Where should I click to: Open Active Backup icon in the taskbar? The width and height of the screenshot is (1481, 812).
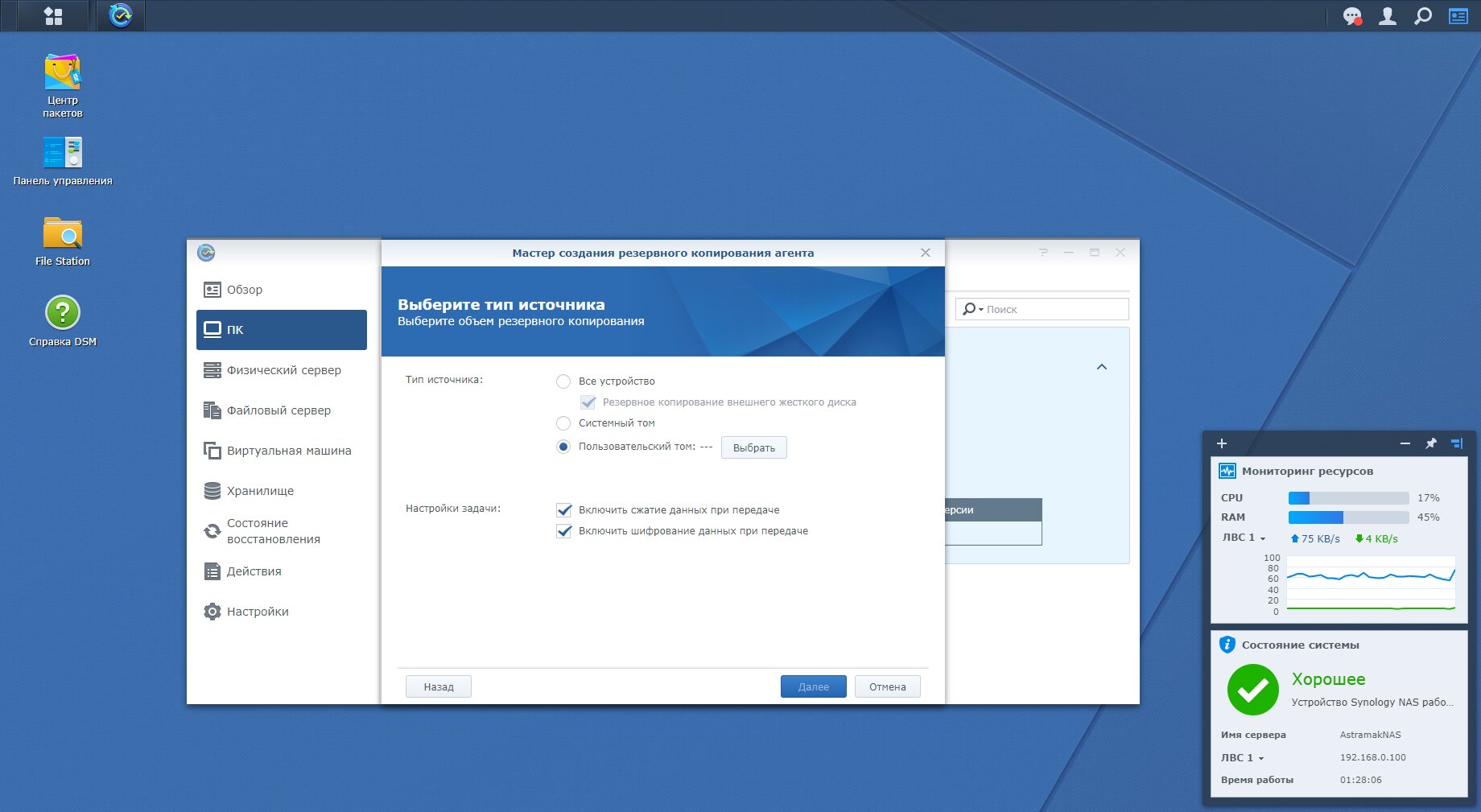(121, 16)
